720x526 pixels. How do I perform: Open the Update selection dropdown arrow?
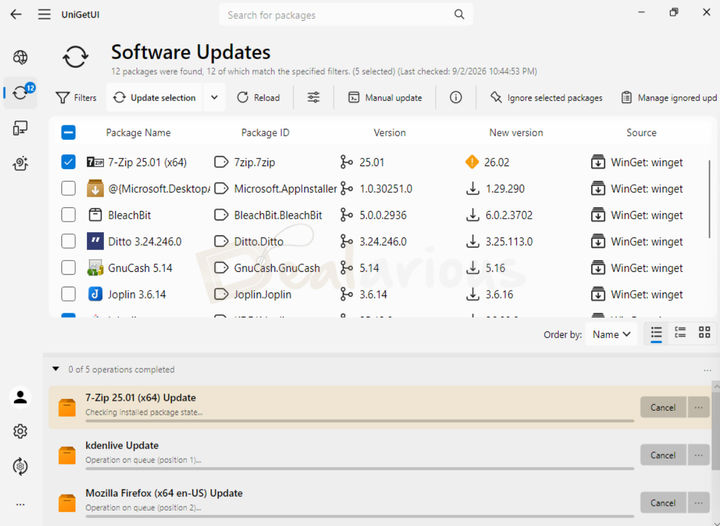pyautogui.click(x=214, y=97)
